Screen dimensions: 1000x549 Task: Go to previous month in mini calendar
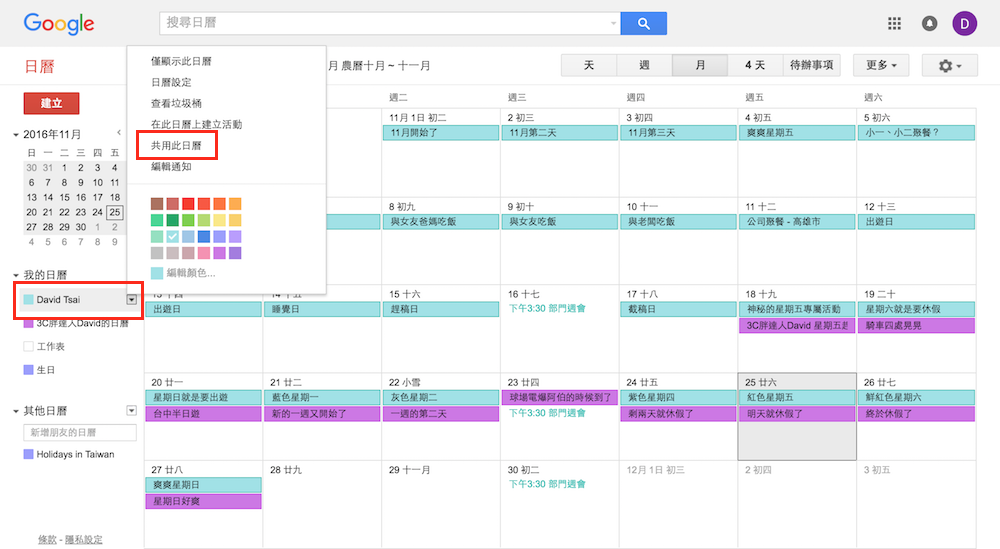click(x=118, y=133)
